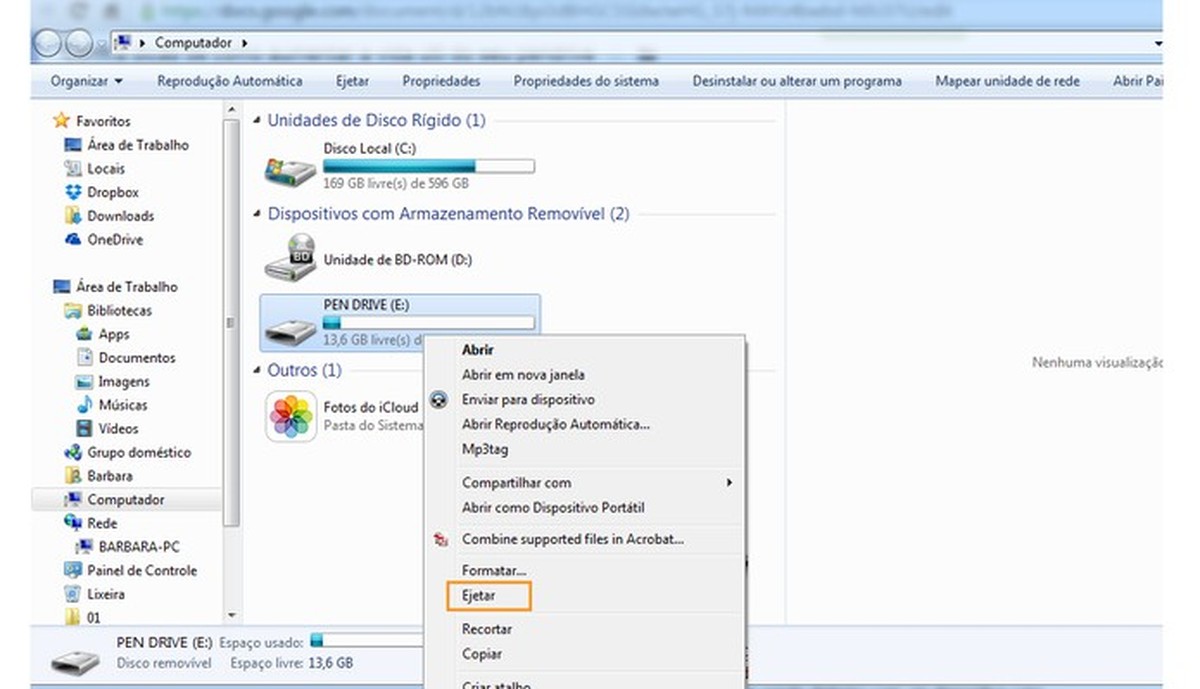Select Locais under Favoritos
The height and width of the screenshot is (689, 1200).
(x=106, y=169)
